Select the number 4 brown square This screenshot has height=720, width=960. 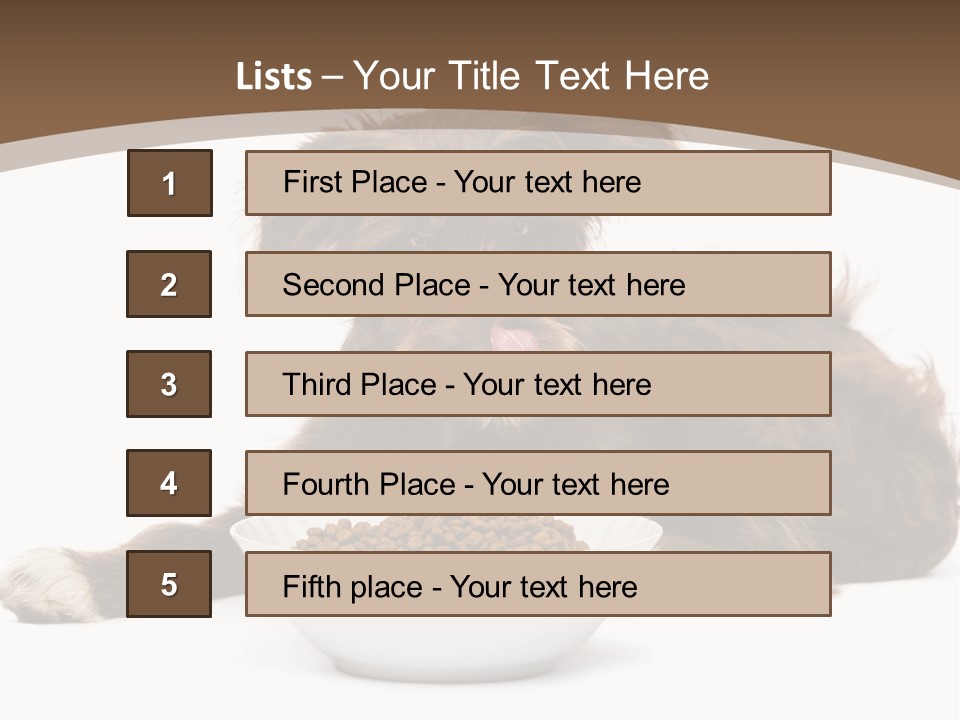click(169, 483)
